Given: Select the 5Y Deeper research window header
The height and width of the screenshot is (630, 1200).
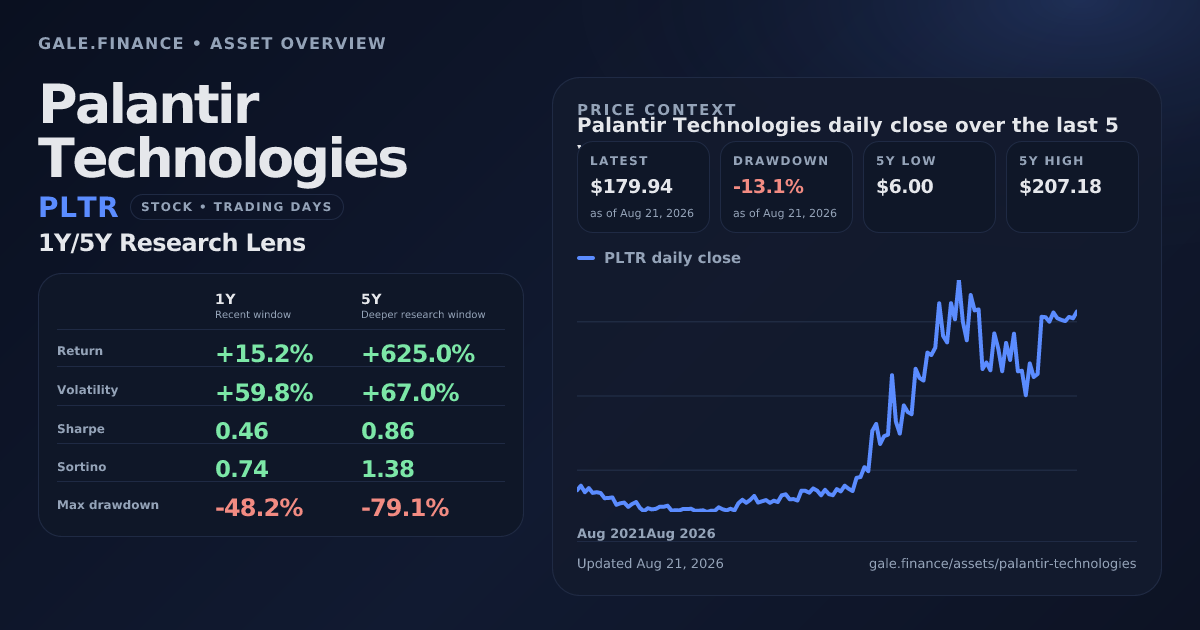Looking at the screenshot, I should [423, 306].
